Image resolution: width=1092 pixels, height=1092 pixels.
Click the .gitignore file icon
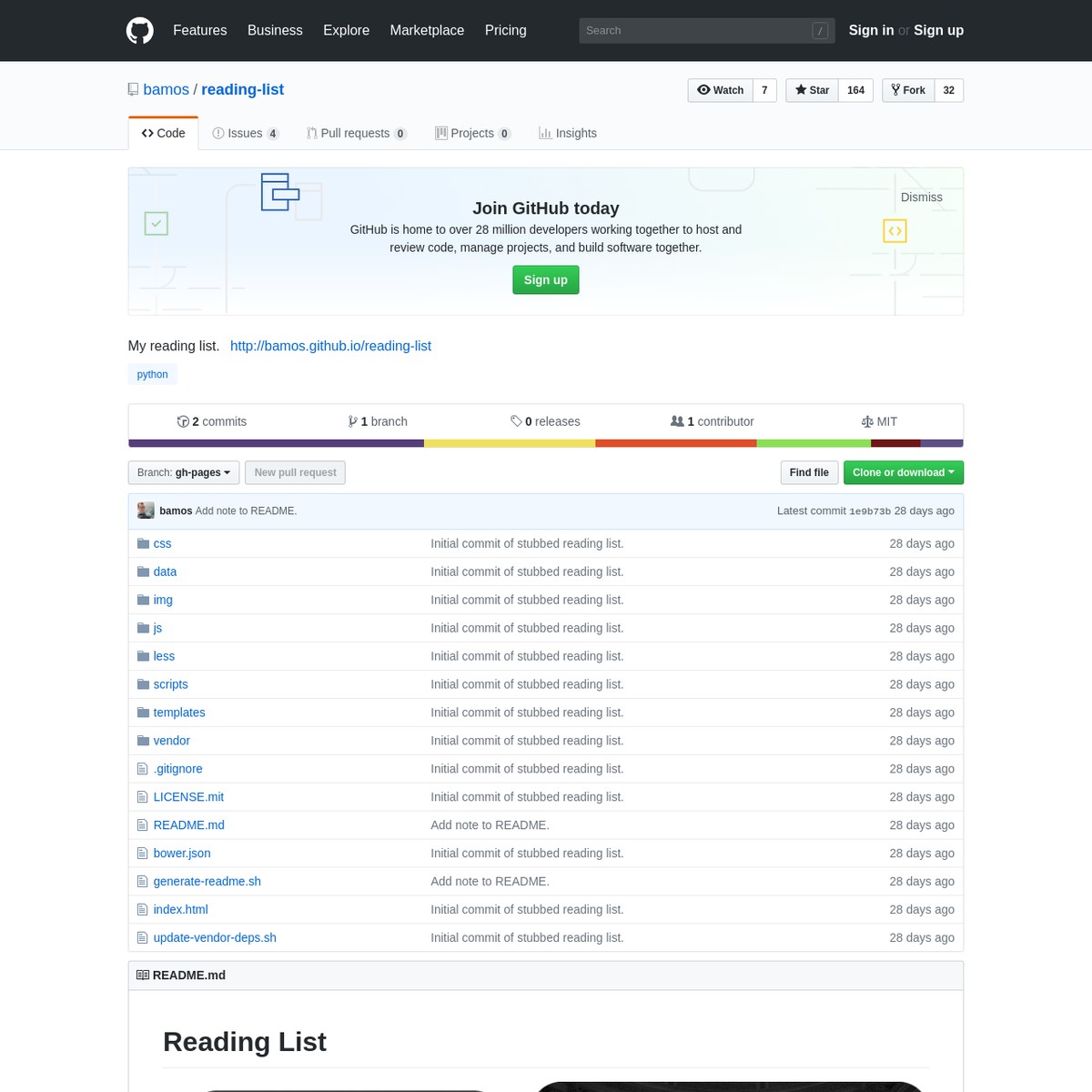point(142,769)
